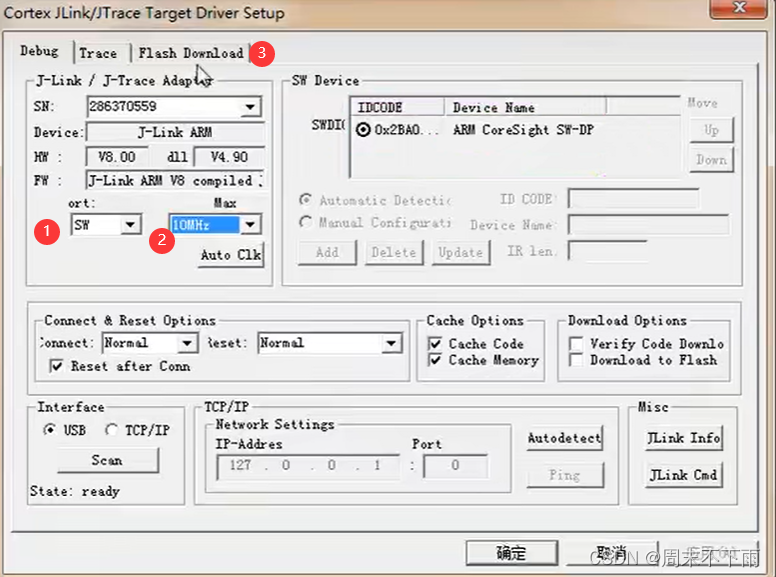Click the red circle marker numbered 2
The height and width of the screenshot is (577, 776).
click(x=161, y=240)
